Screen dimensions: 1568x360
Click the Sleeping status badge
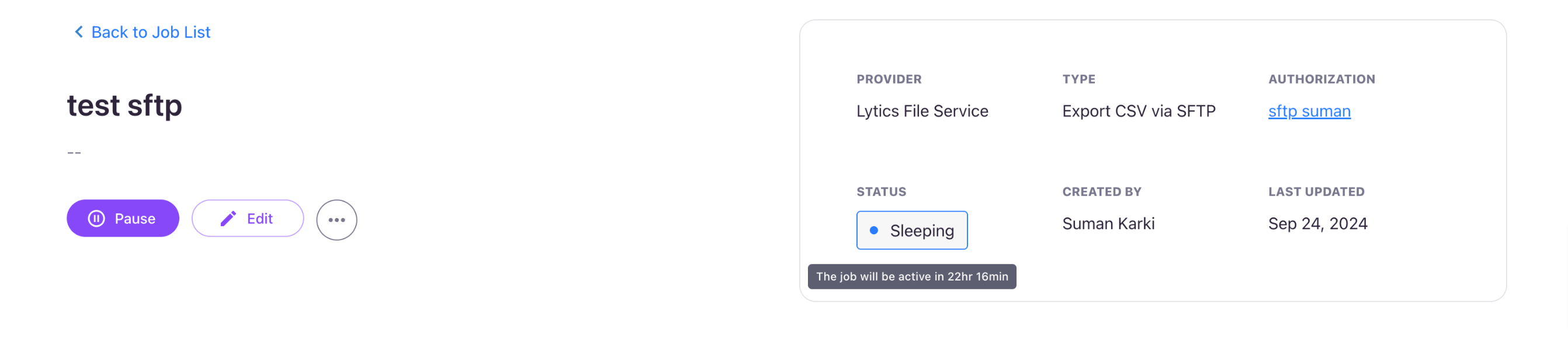pos(912,230)
